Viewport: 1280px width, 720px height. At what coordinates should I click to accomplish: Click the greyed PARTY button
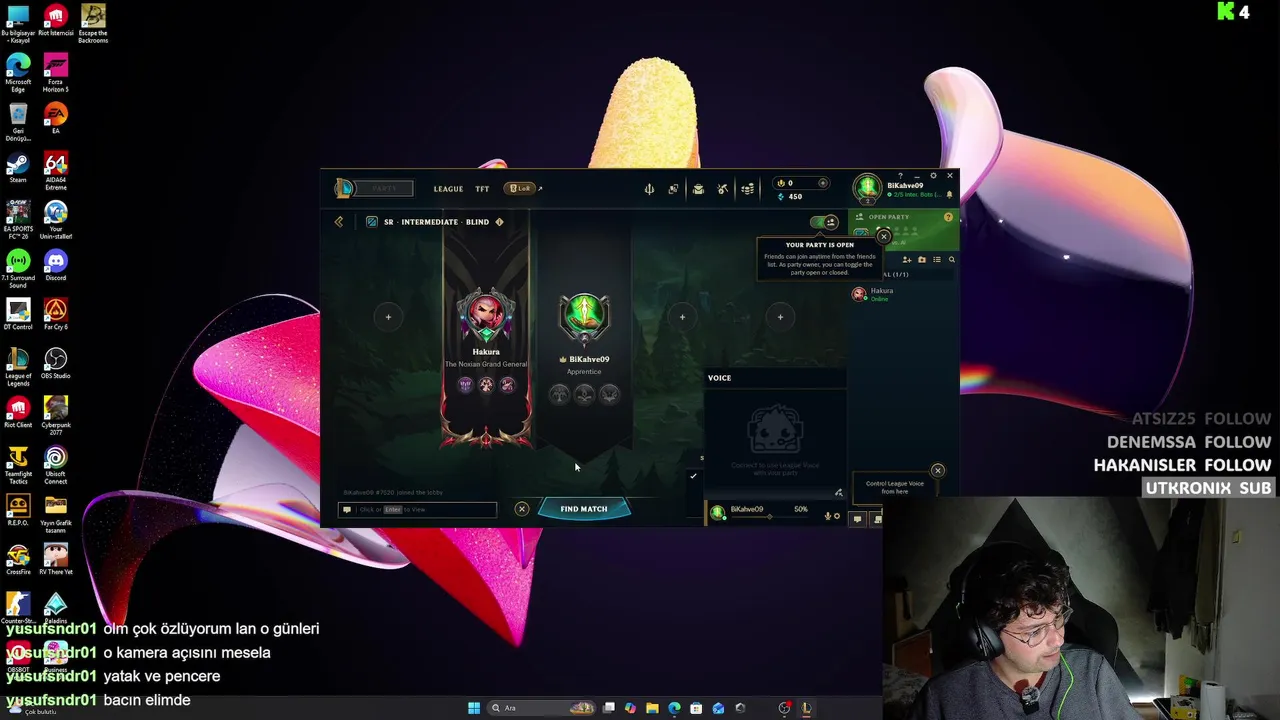[x=384, y=188]
